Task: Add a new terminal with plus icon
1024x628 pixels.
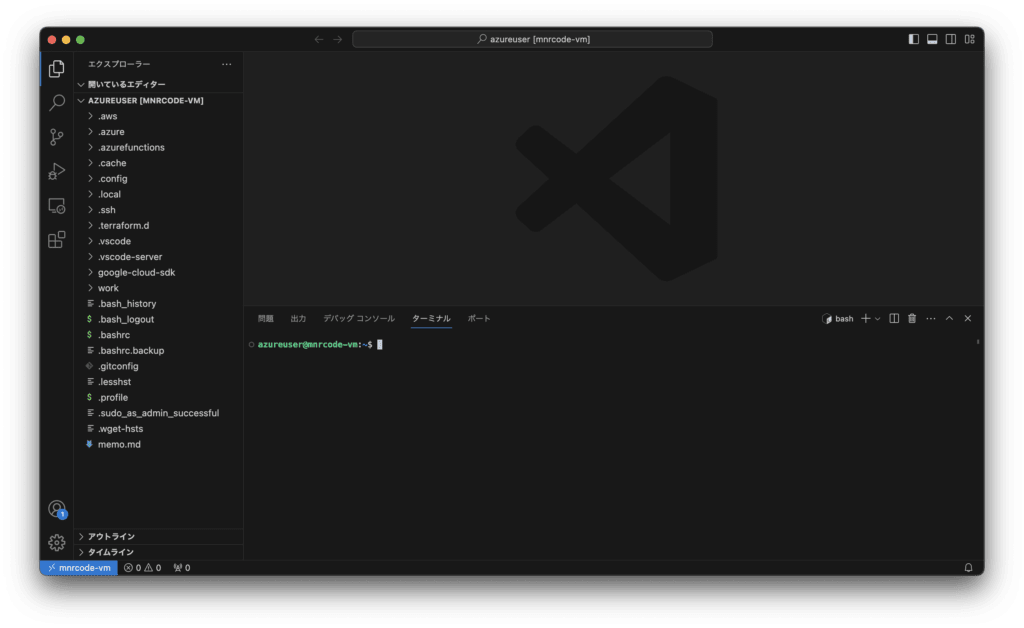Action: tap(865, 319)
